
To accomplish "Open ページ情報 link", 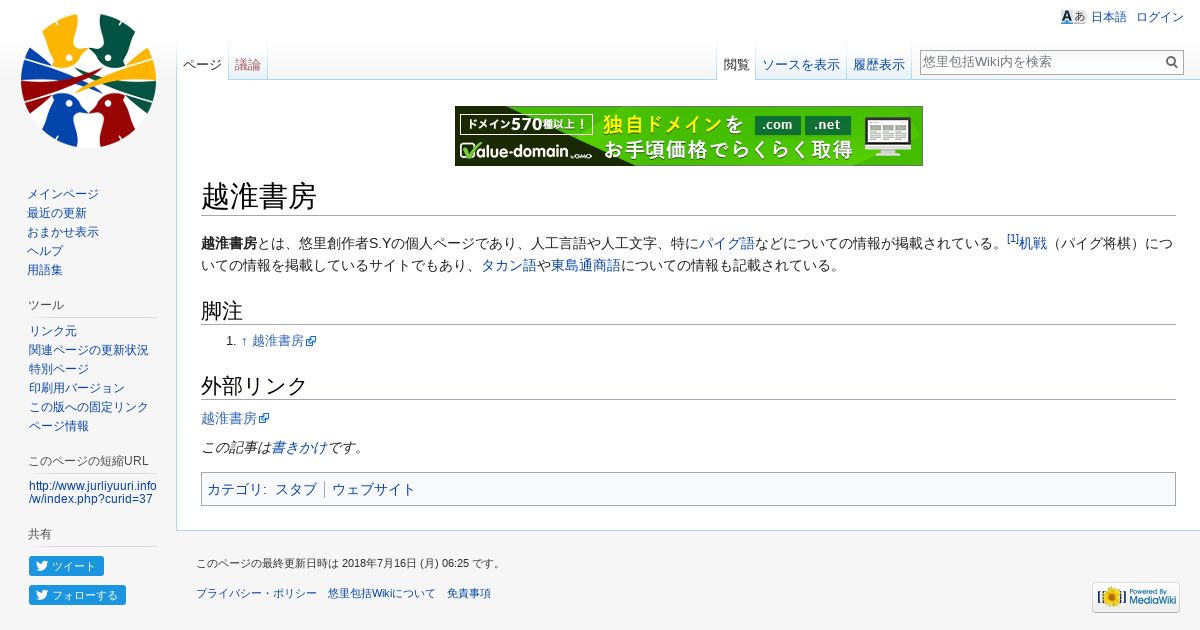I will [59, 426].
